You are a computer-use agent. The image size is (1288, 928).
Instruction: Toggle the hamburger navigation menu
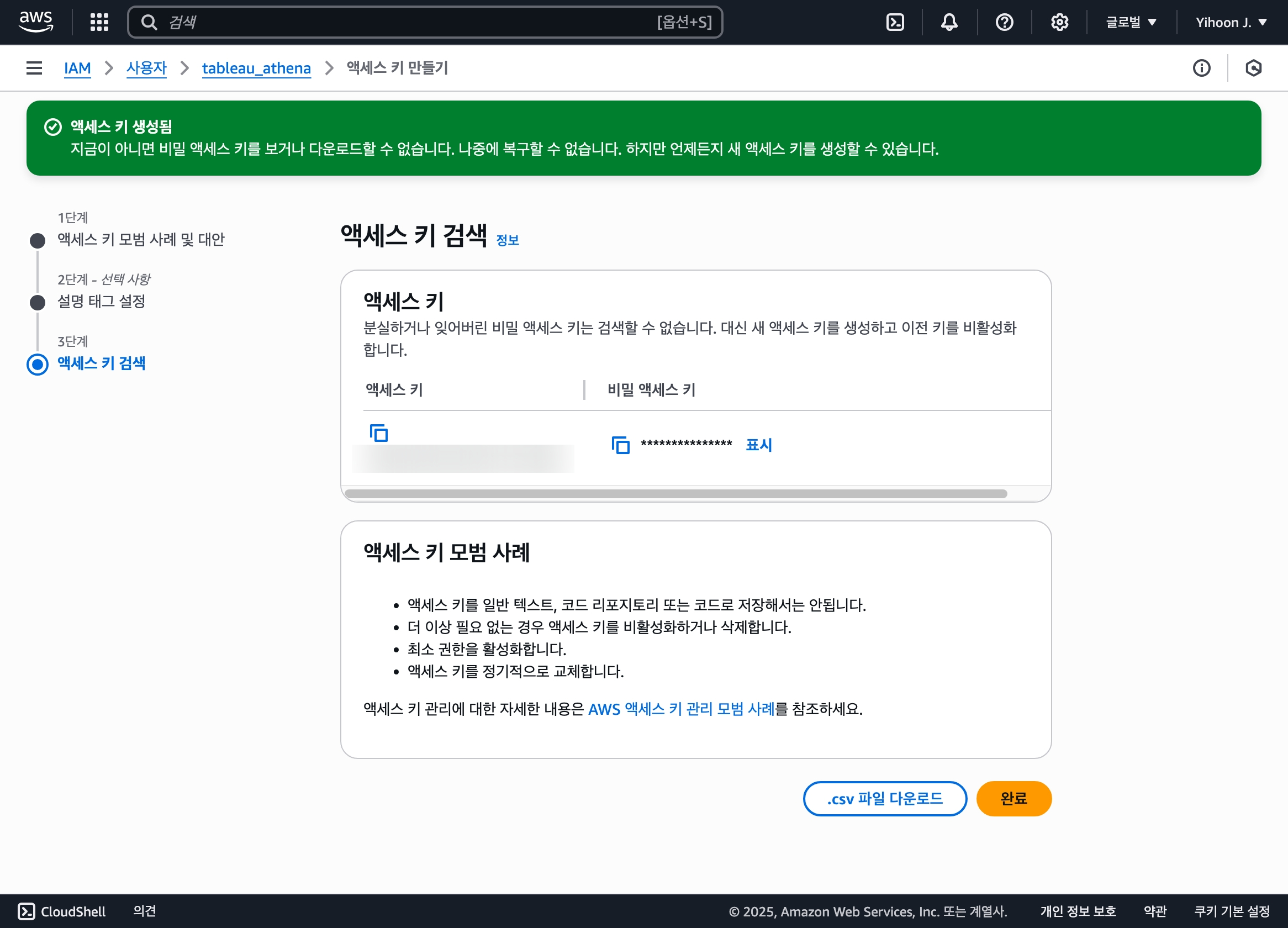(34, 68)
